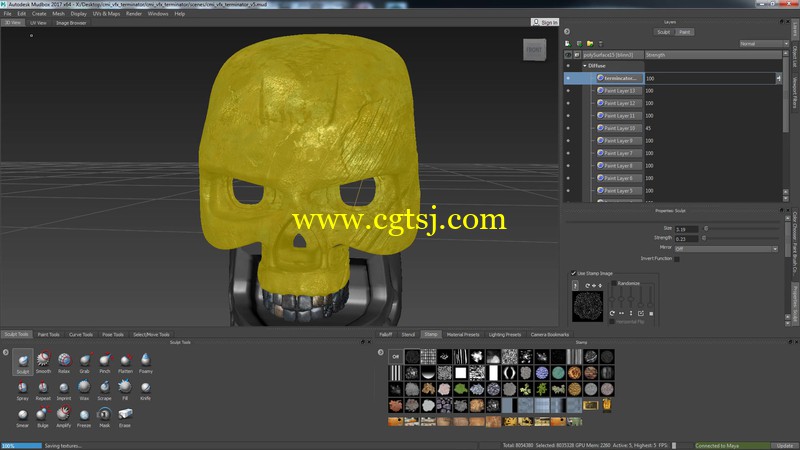This screenshot has width=800, height=450.
Task: Toggle visibility of Paint Layer 11
Action: (x=568, y=116)
